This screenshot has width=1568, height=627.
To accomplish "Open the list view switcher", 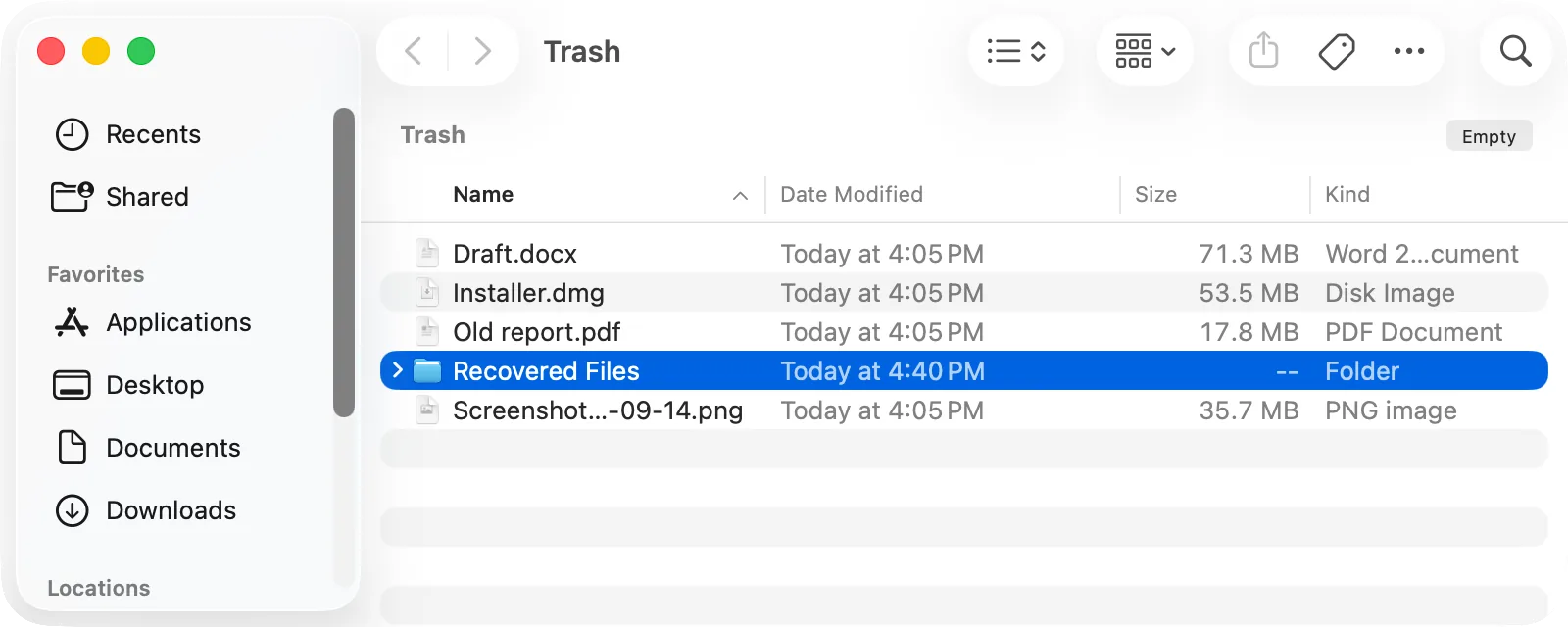I will click(1016, 51).
